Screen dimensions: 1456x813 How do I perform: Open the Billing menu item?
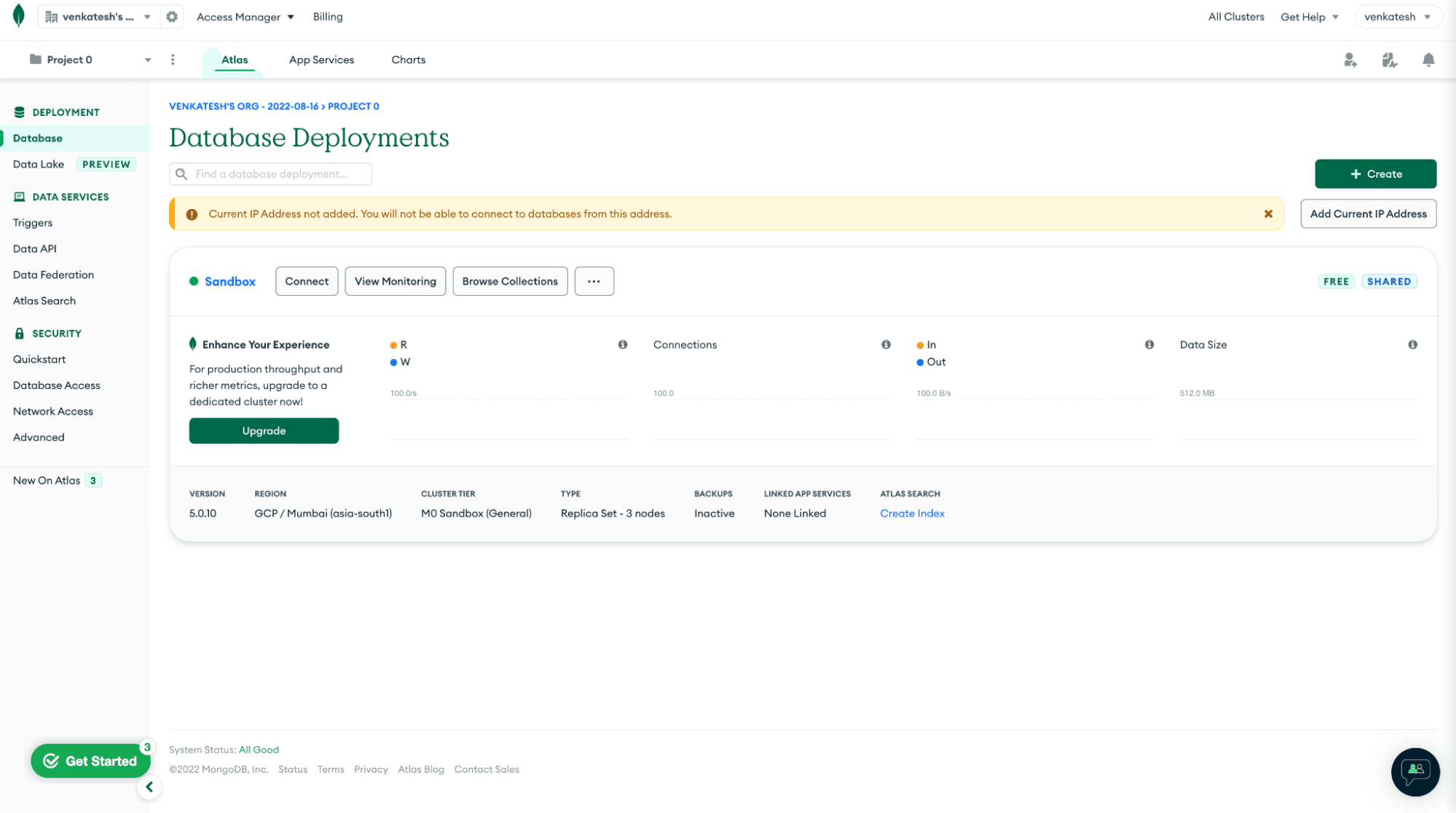coord(328,17)
